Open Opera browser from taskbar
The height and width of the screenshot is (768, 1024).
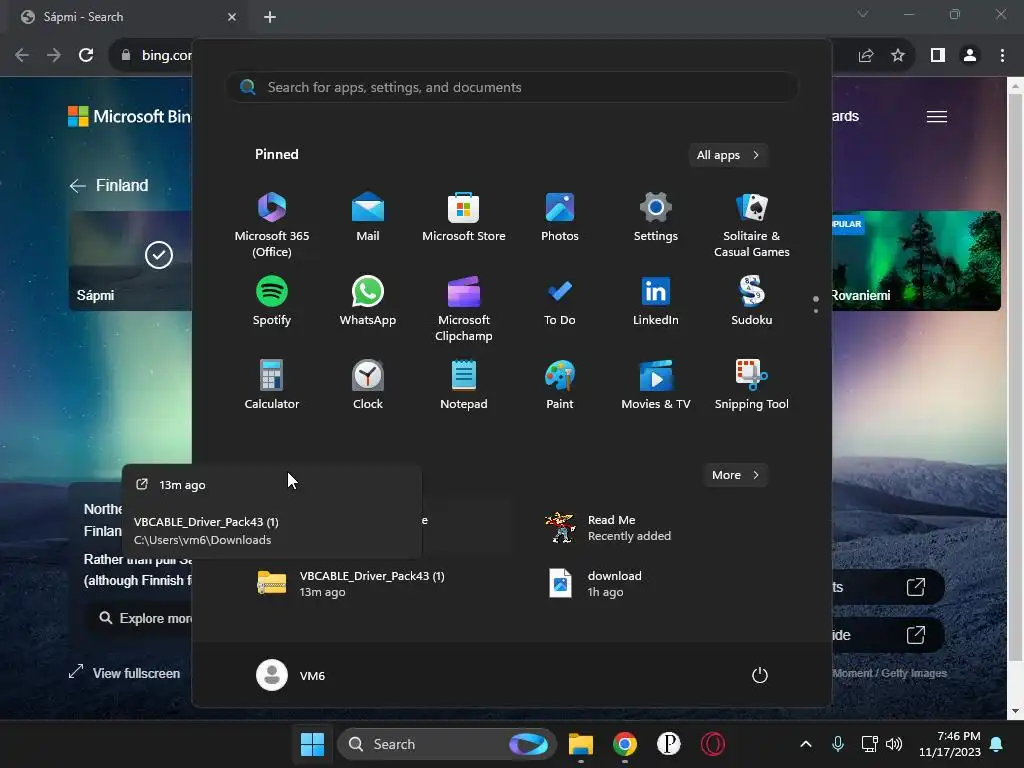pyautogui.click(x=712, y=744)
